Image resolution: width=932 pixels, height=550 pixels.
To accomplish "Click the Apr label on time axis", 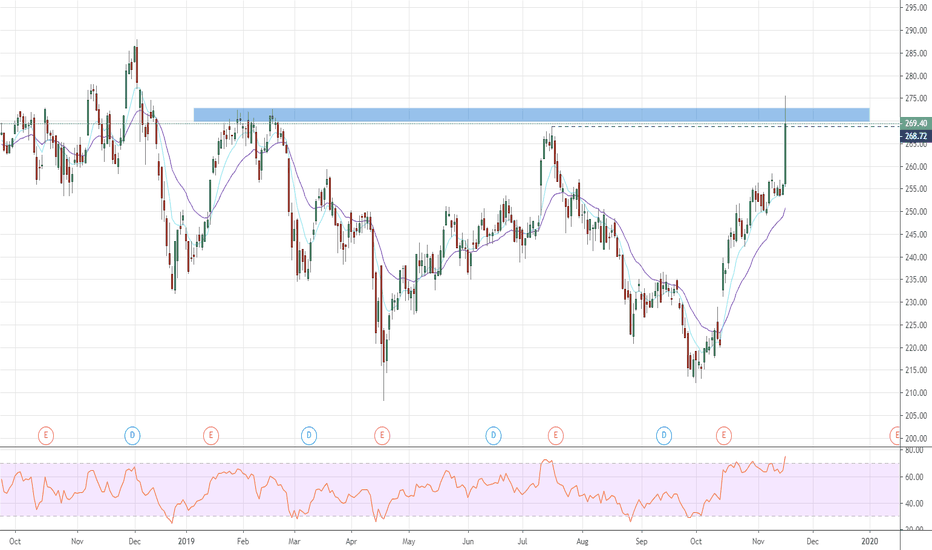I will click(351, 541).
